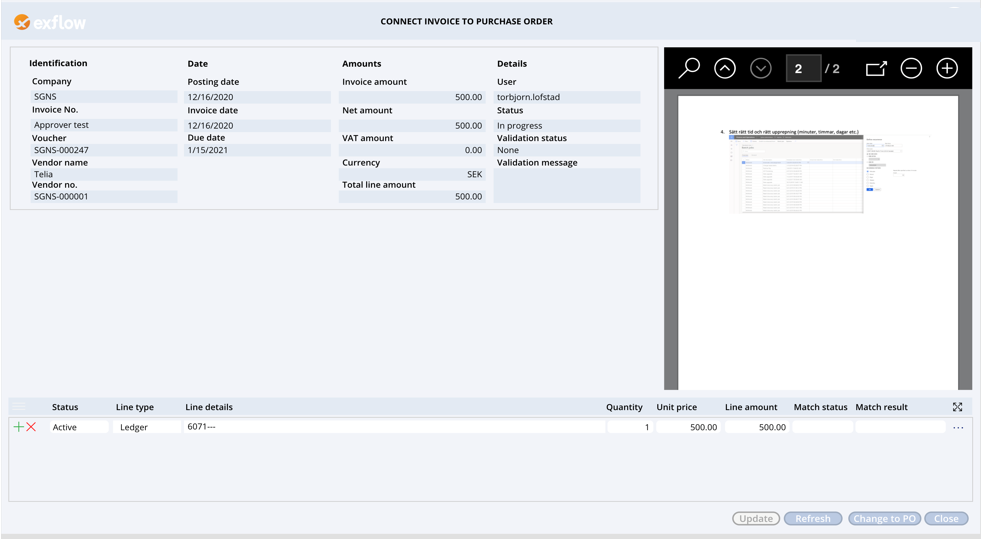Select the Unit price column header
Screen dimensions: 981x540
[x=676, y=407]
